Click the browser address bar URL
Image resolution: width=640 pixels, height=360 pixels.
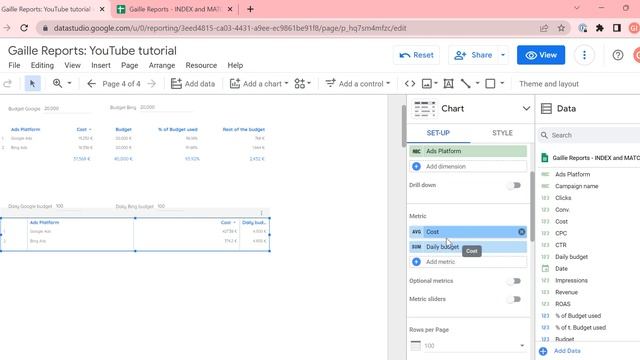point(230,28)
